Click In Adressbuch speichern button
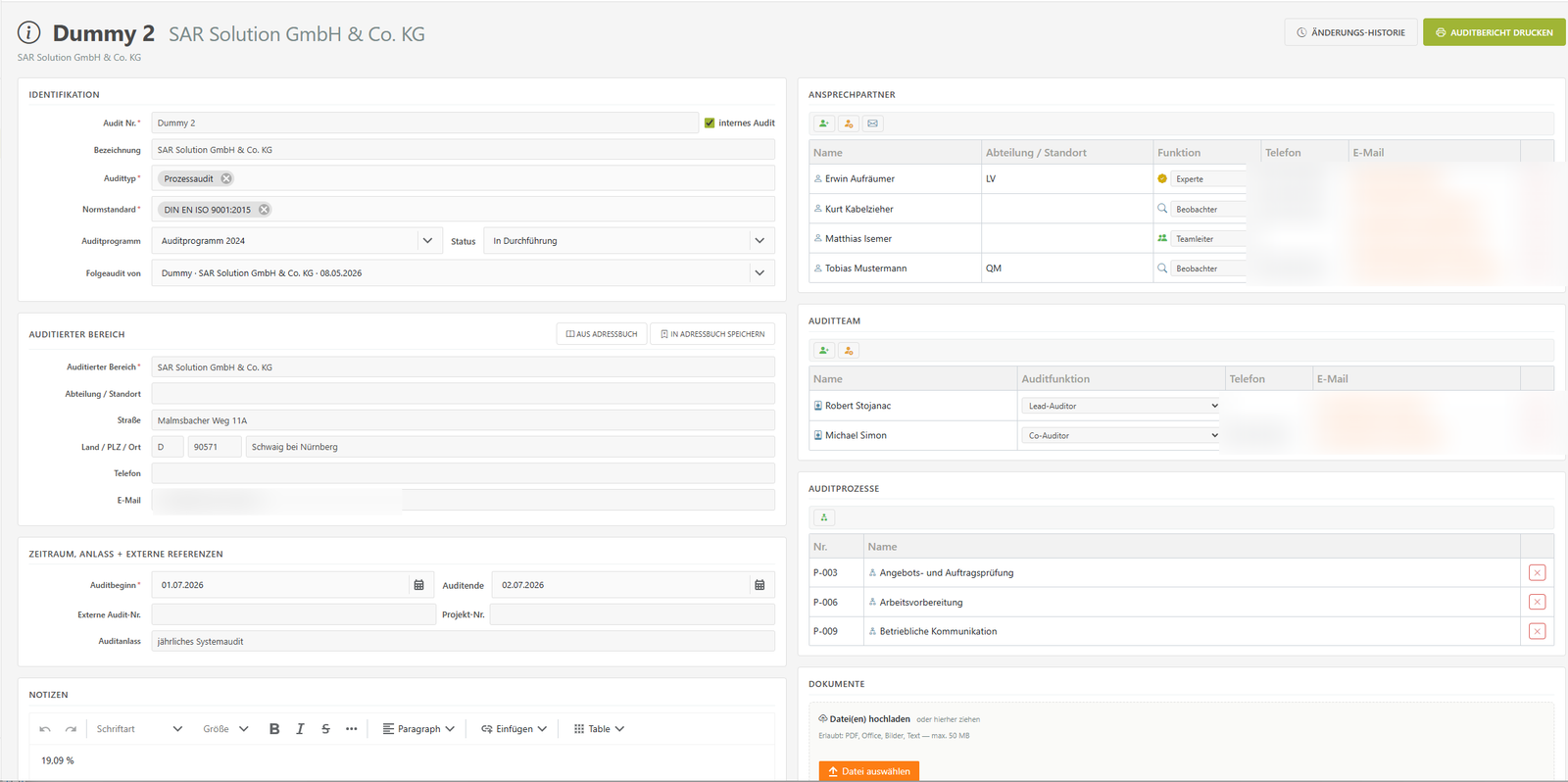 pyautogui.click(x=712, y=334)
